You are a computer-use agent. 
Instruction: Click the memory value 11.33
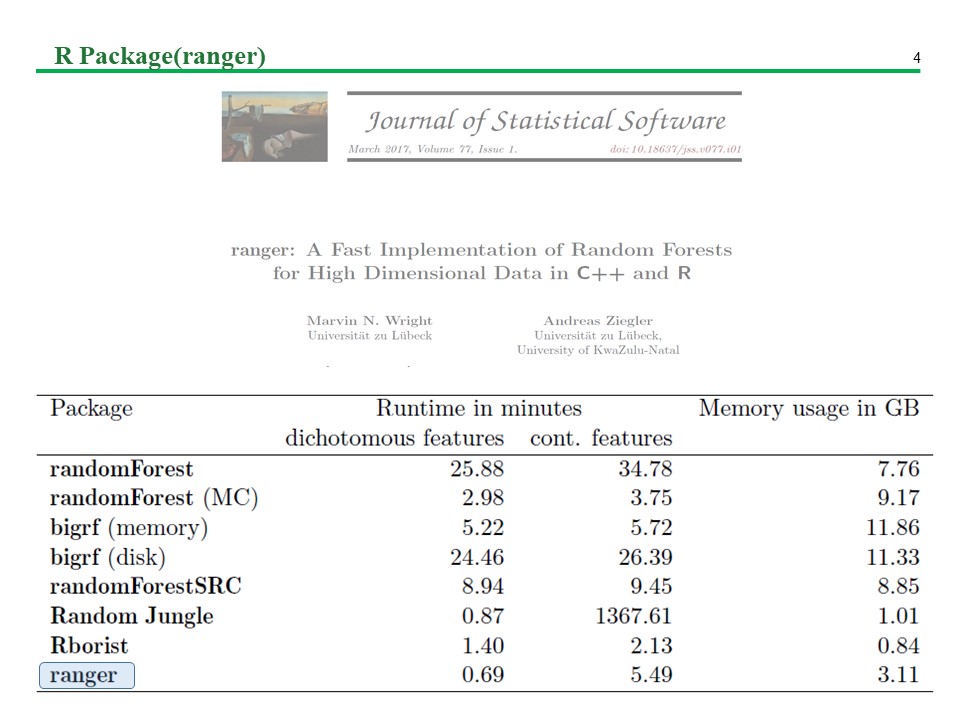(x=893, y=557)
